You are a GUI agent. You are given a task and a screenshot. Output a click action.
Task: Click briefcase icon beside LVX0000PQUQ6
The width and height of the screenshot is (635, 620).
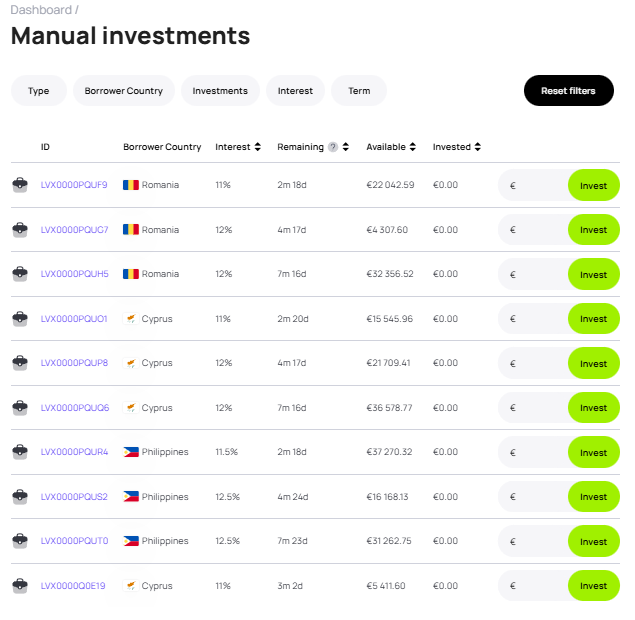(19, 408)
